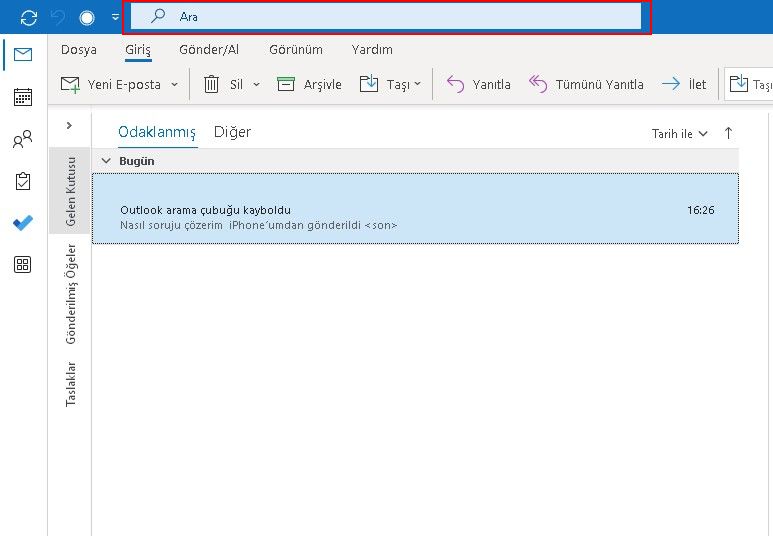773x536 pixels.
Task: Open the More Apps grid icon
Action: 22,265
